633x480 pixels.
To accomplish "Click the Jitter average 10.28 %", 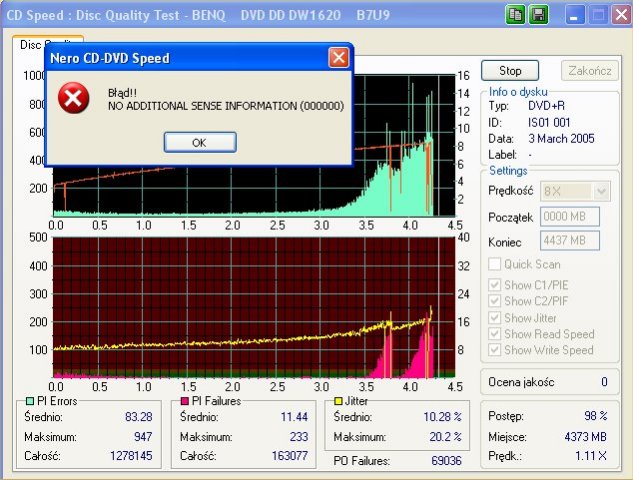I will pos(442,417).
